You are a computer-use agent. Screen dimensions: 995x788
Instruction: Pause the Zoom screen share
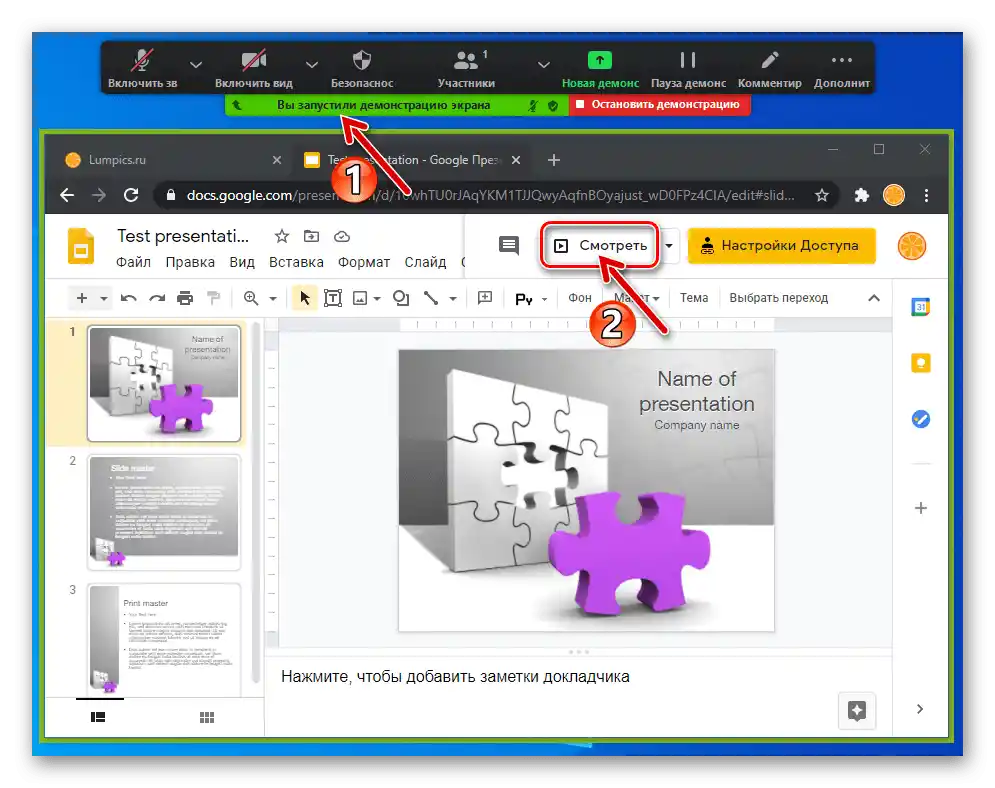coord(688,69)
